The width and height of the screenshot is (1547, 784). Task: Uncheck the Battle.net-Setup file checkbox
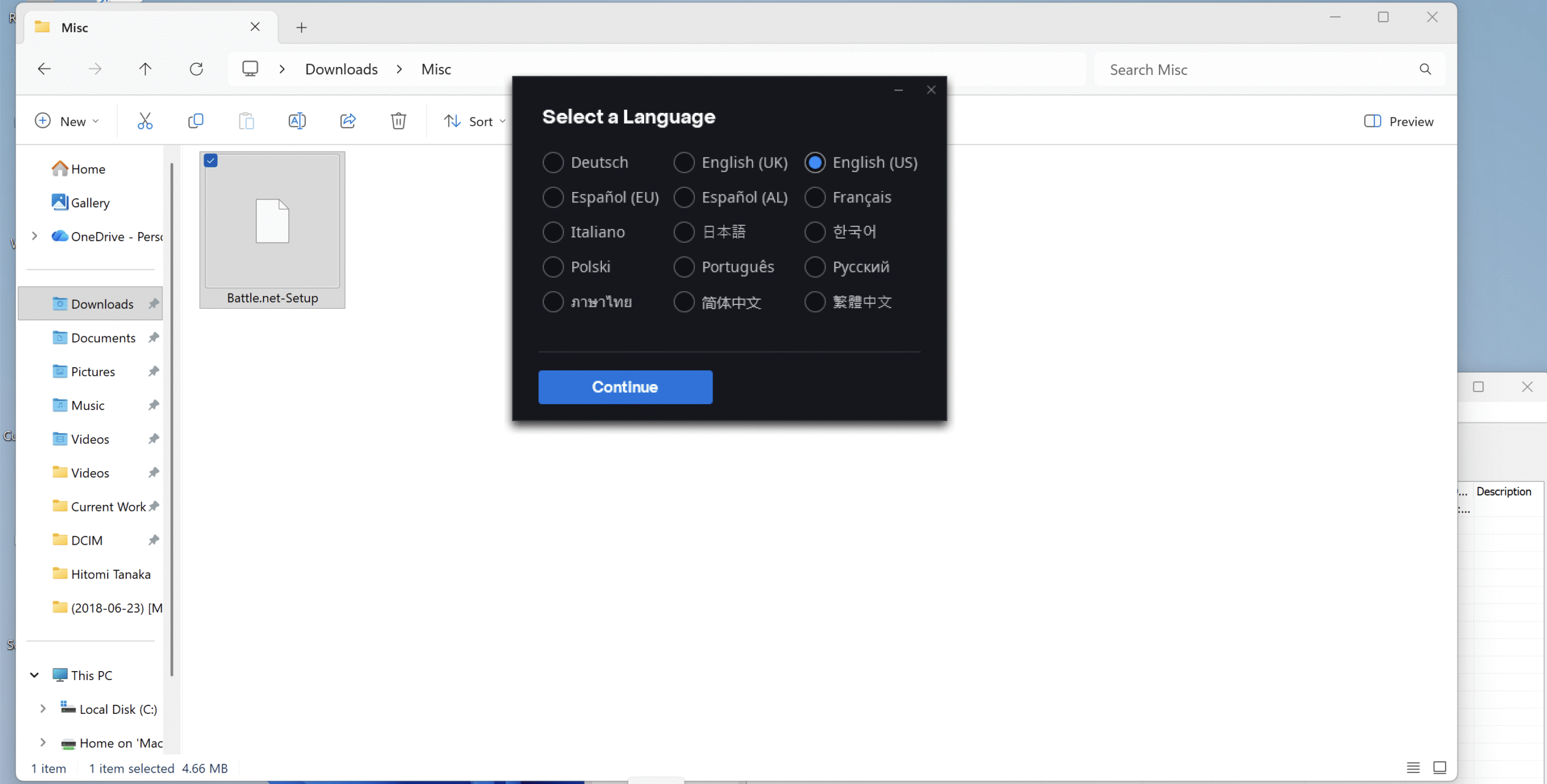pyautogui.click(x=211, y=161)
